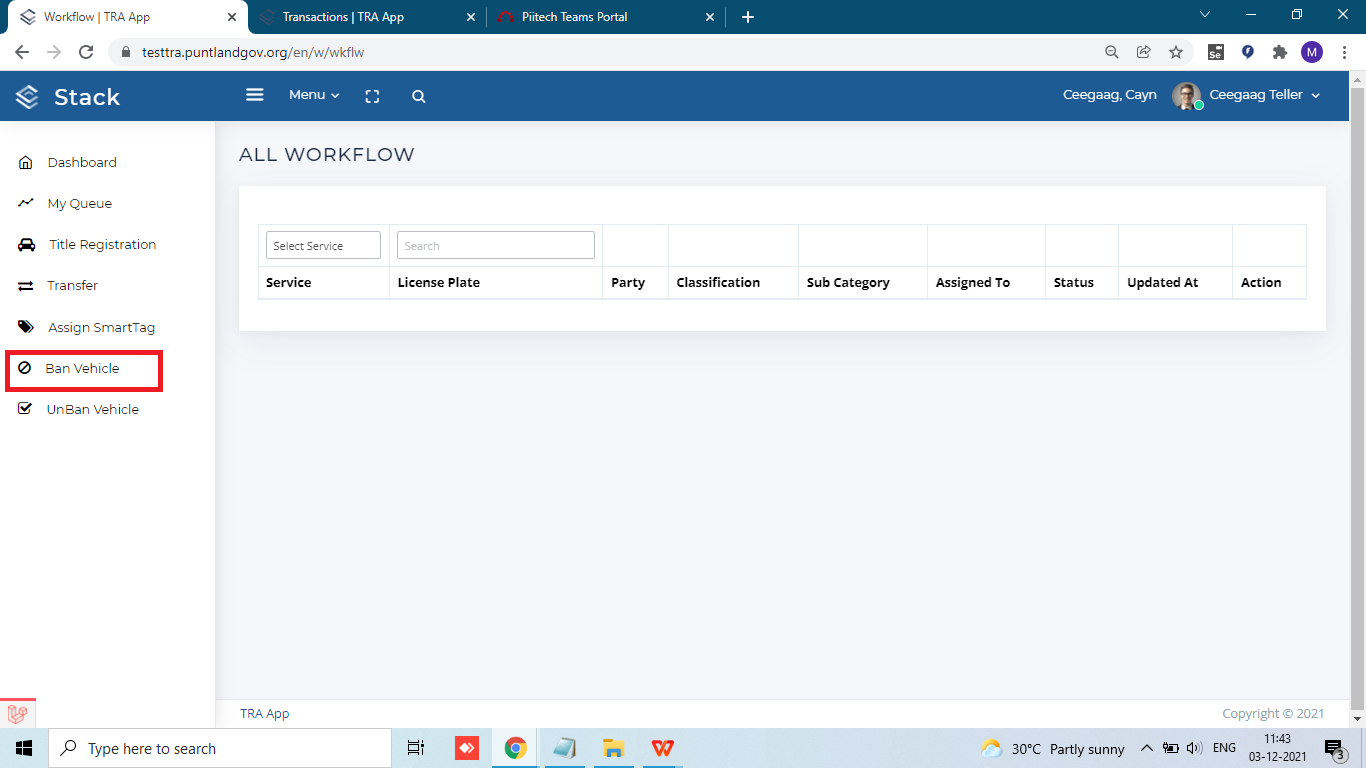1366x768 pixels.
Task: Select Assign SmartTag in sidebar
Action: (x=101, y=327)
